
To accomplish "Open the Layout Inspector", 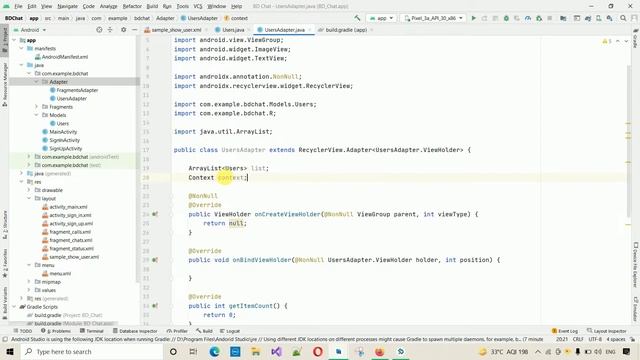I will pyautogui.click(x=607, y=331).
